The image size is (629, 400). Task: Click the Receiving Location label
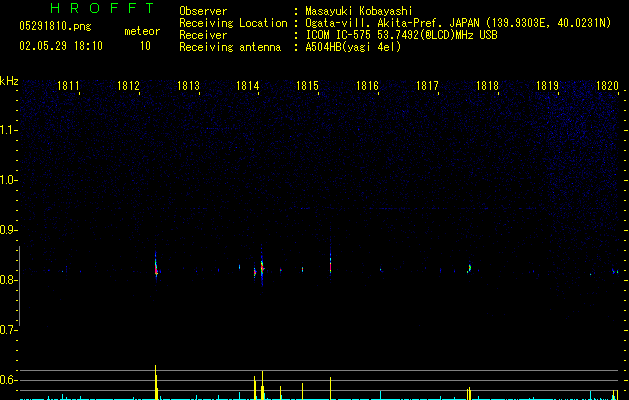233,23
